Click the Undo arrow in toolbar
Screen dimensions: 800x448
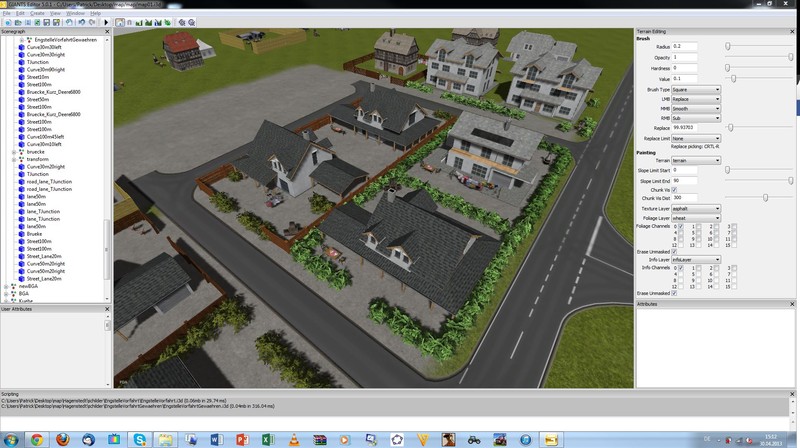pos(81,22)
